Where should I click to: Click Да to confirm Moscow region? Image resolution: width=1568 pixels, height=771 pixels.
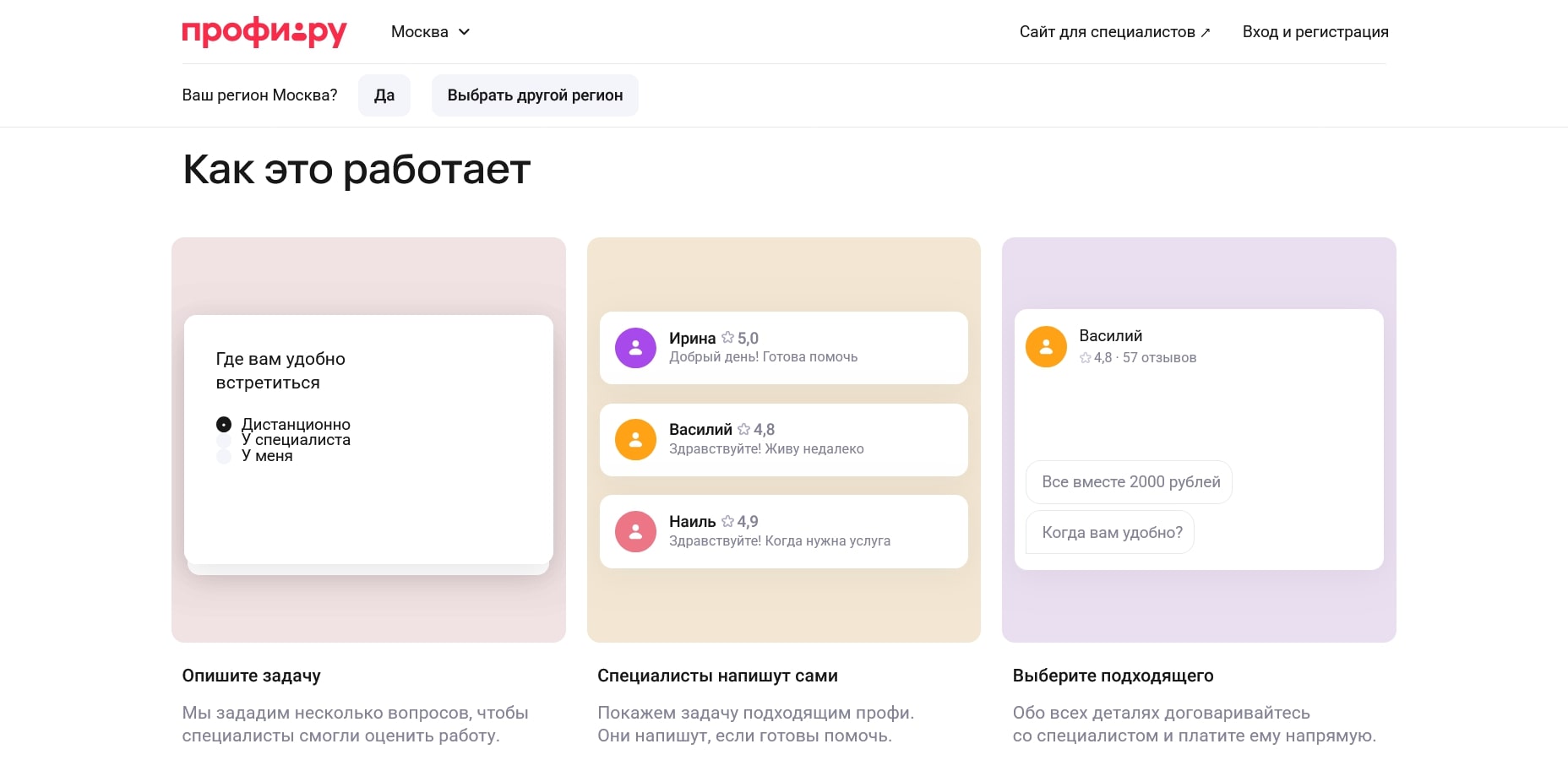tap(384, 95)
